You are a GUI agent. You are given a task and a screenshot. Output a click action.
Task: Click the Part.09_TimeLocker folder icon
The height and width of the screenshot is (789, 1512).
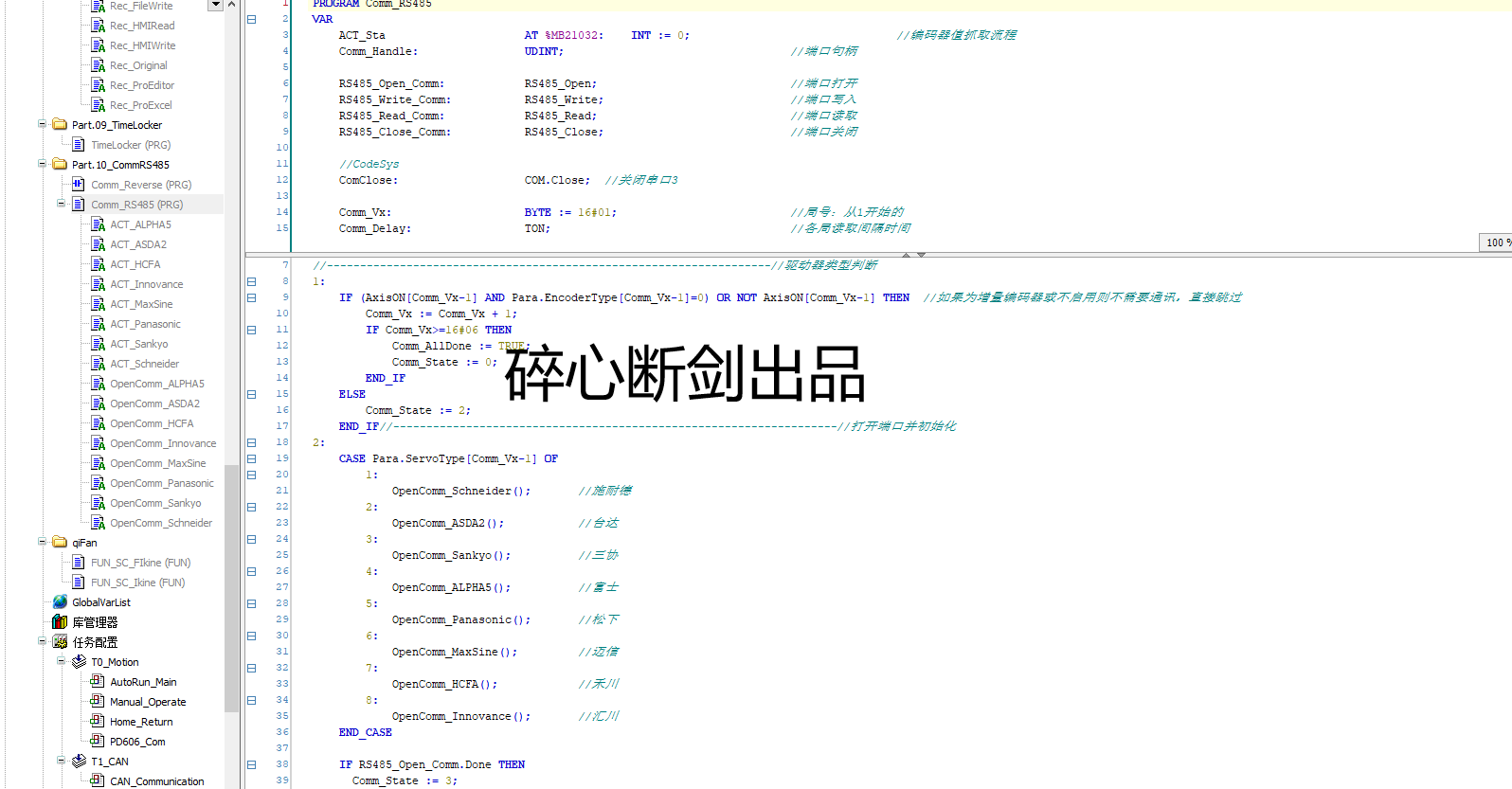coord(60,125)
